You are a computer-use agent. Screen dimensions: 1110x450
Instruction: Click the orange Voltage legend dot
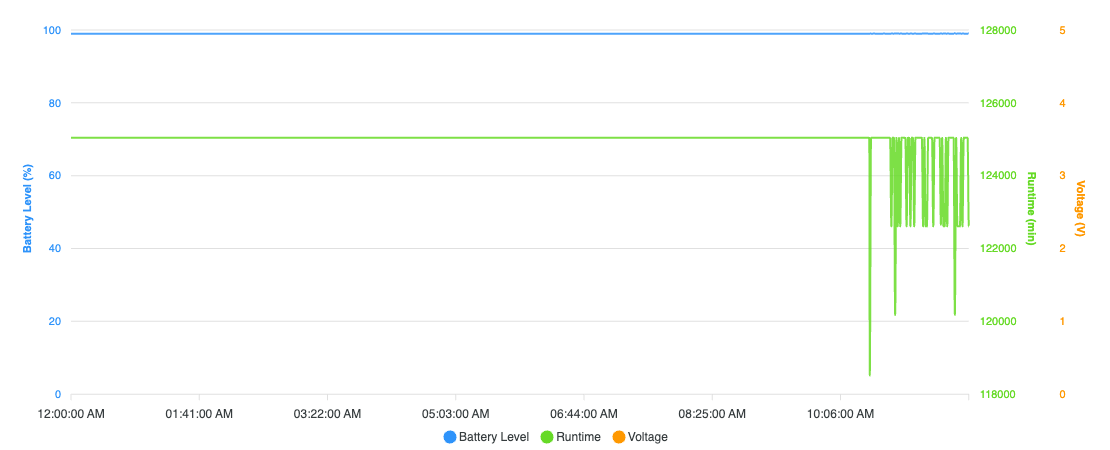coord(619,437)
